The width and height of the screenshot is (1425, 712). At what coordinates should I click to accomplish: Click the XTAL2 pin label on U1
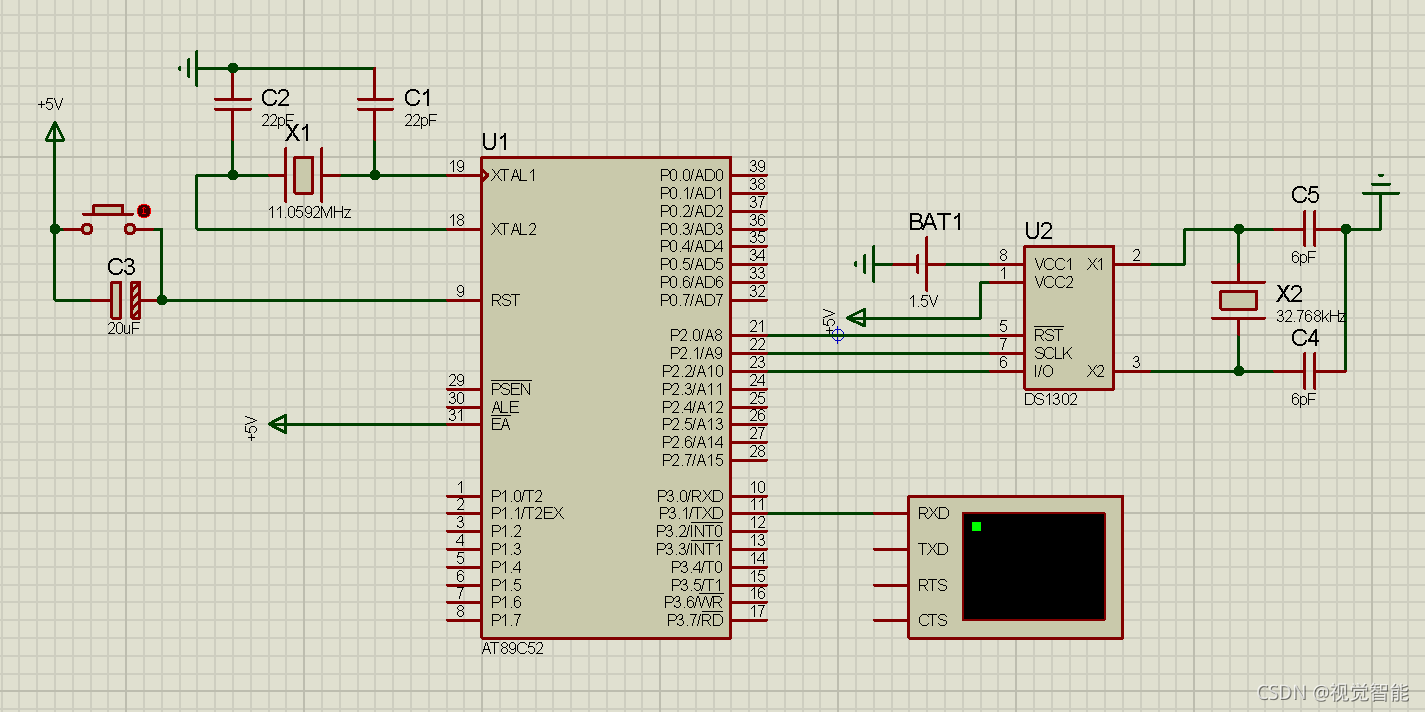pyautogui.click(x=513, y=229)
